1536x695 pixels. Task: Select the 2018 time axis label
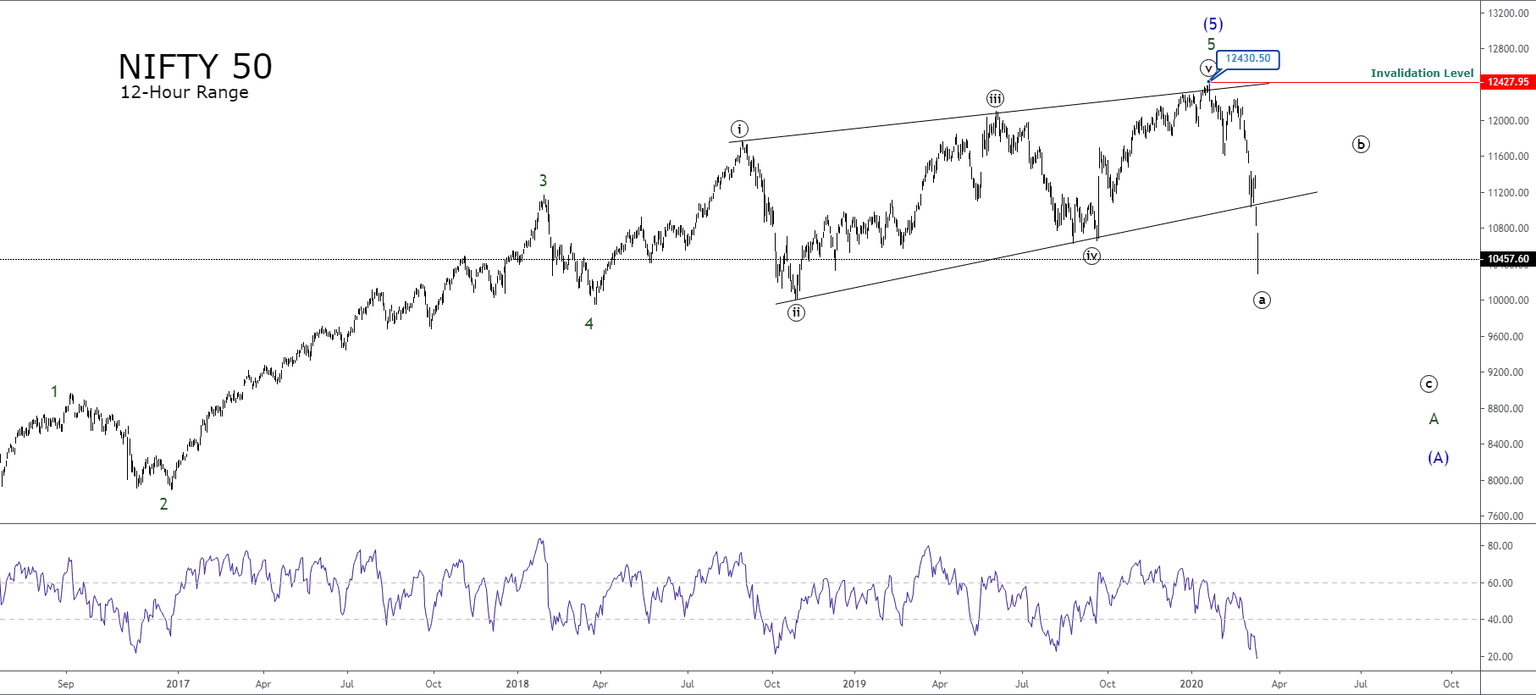pyautogui.click(x=517, y=684)
